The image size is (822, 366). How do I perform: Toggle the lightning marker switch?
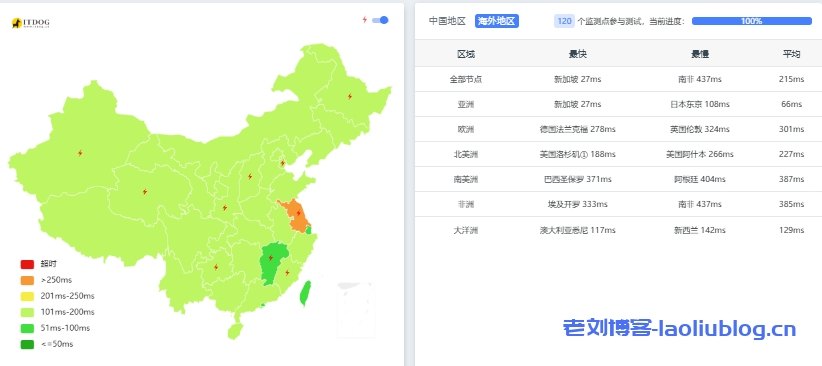tap(380, 20)
